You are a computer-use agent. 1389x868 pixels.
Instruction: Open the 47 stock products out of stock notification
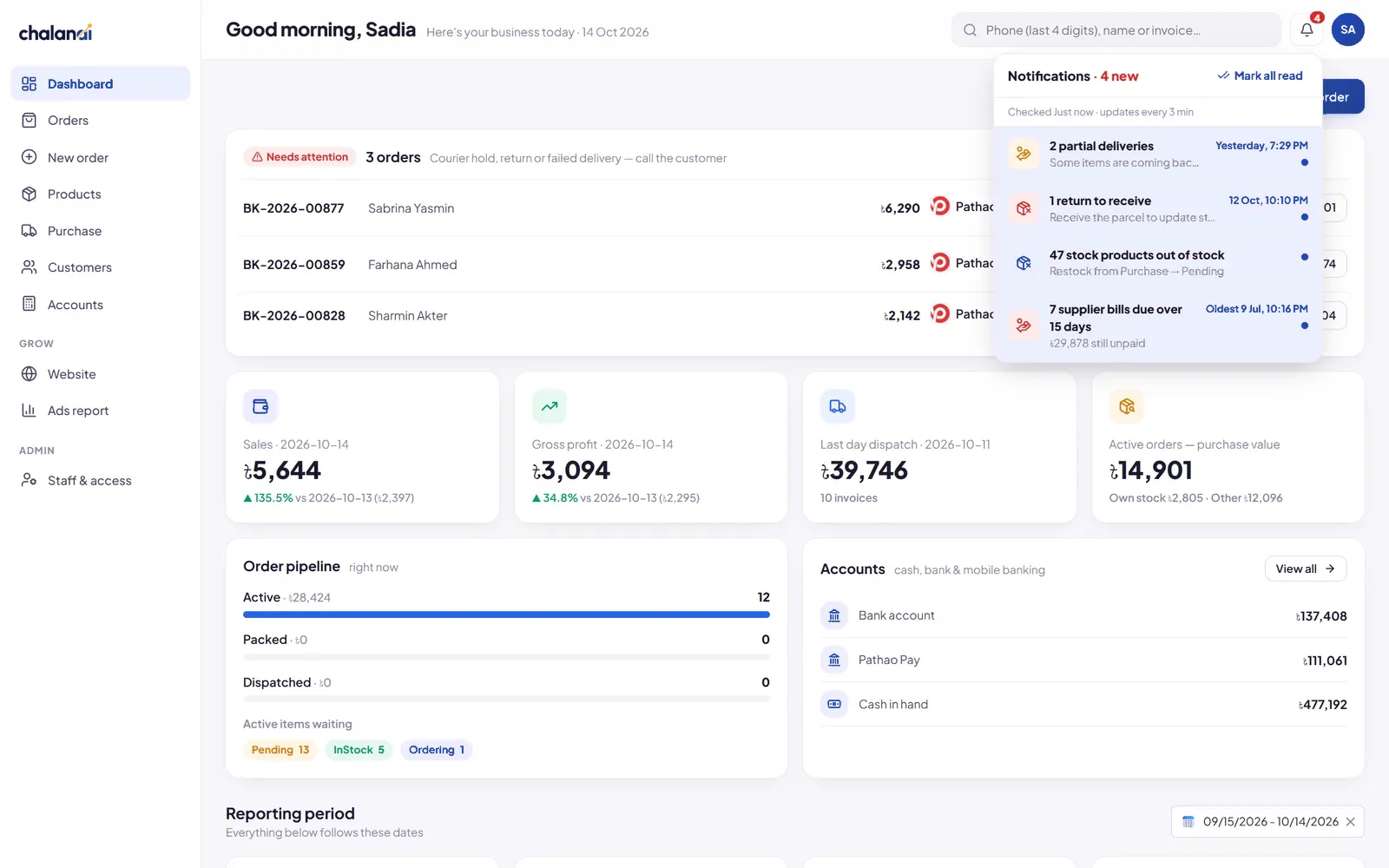coord(1158,263)
